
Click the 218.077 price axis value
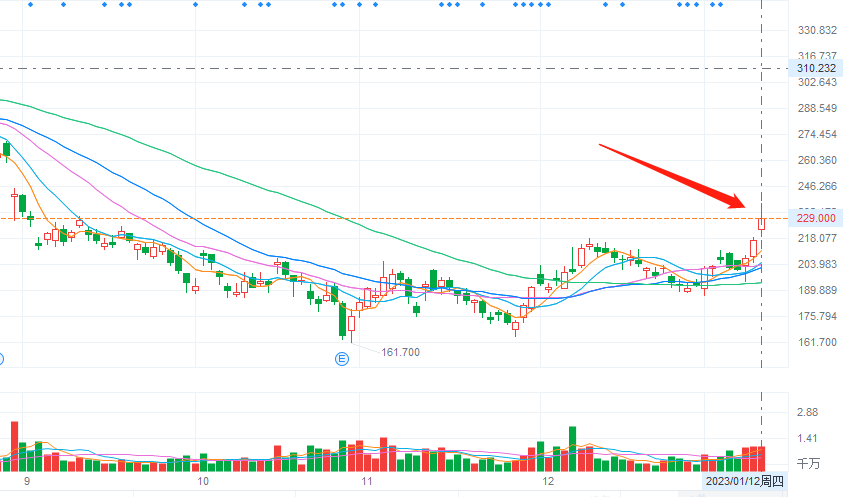click(x=817, y=238)
